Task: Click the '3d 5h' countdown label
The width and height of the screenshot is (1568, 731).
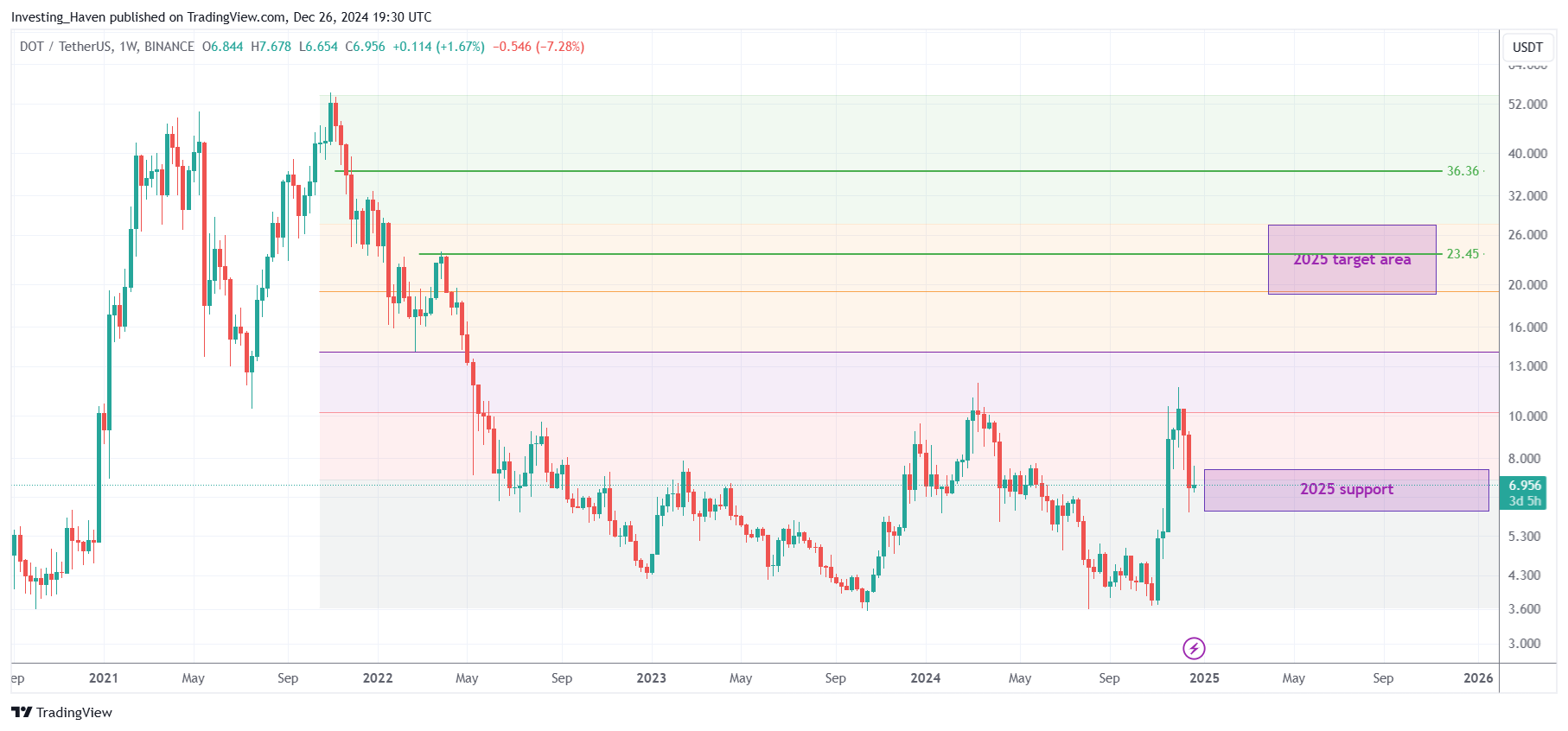Action: (1526, 501)
